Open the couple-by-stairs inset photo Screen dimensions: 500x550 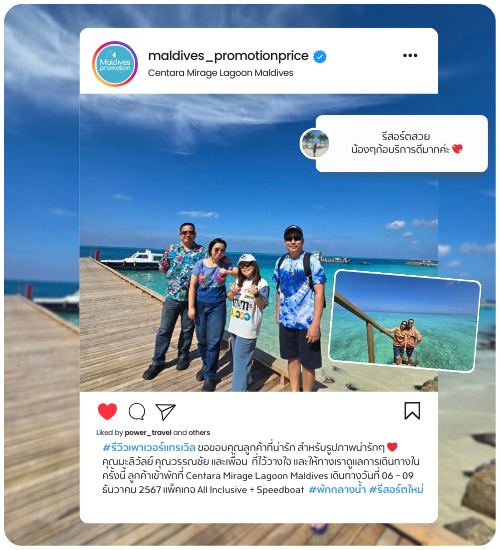(x=405, y=321)
